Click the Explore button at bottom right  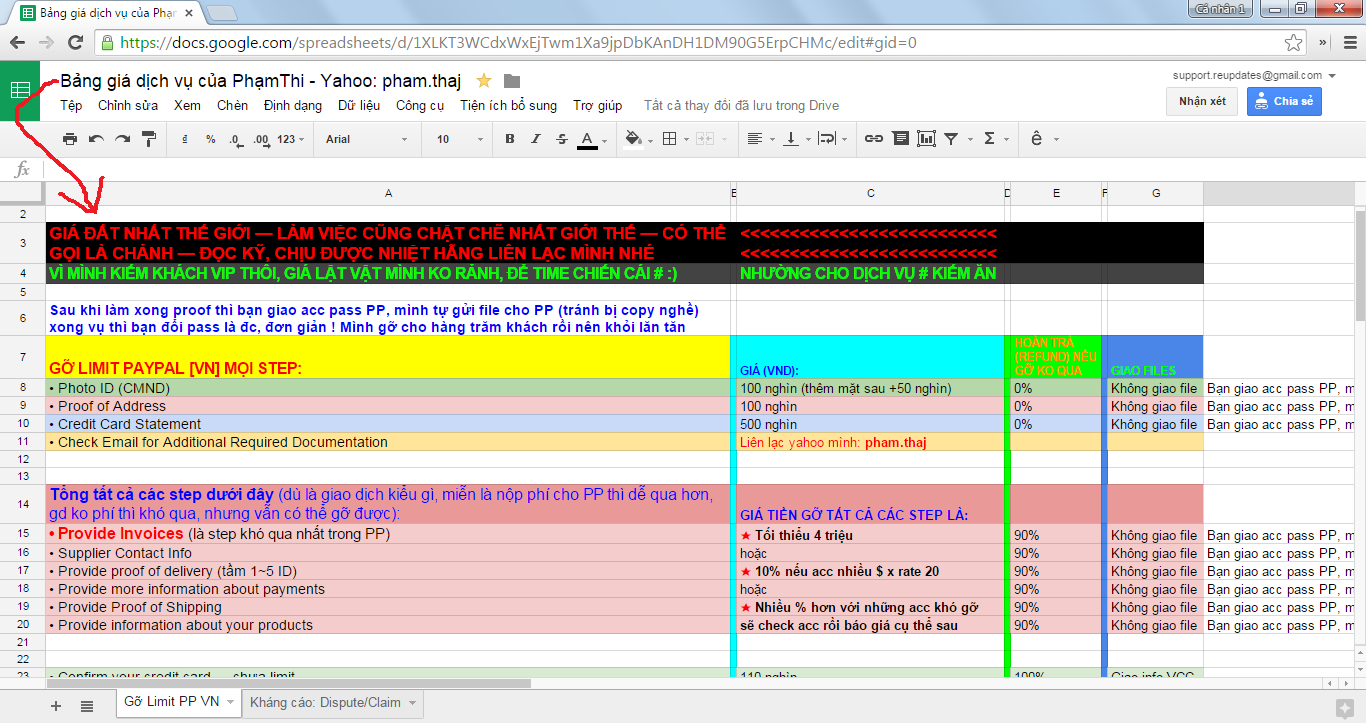coord(1344,708)
